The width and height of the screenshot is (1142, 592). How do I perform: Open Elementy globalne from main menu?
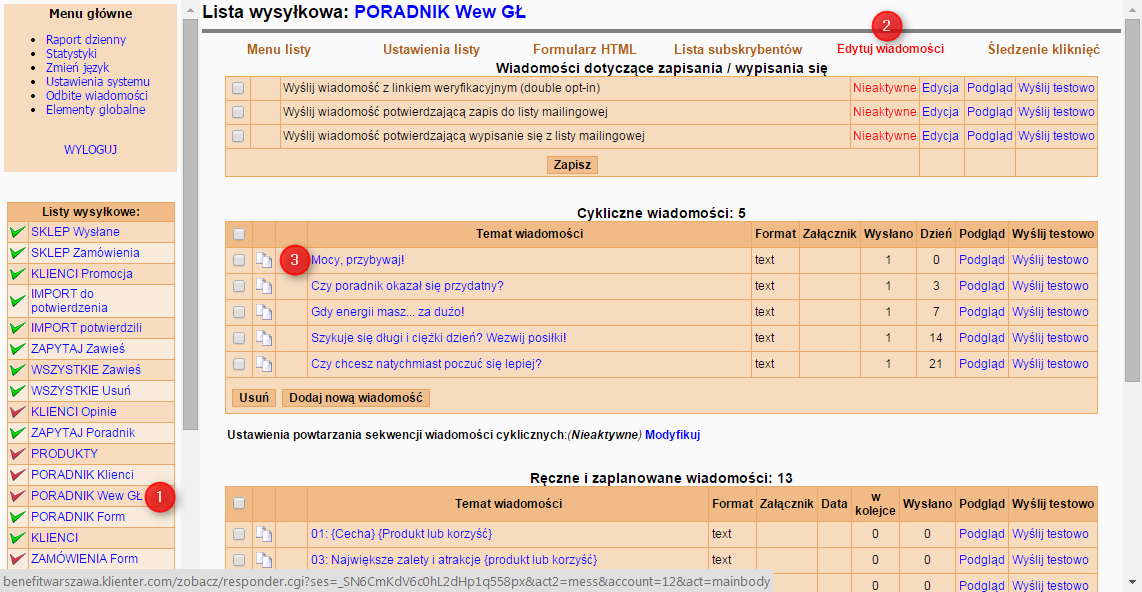(x=95, y=110)
